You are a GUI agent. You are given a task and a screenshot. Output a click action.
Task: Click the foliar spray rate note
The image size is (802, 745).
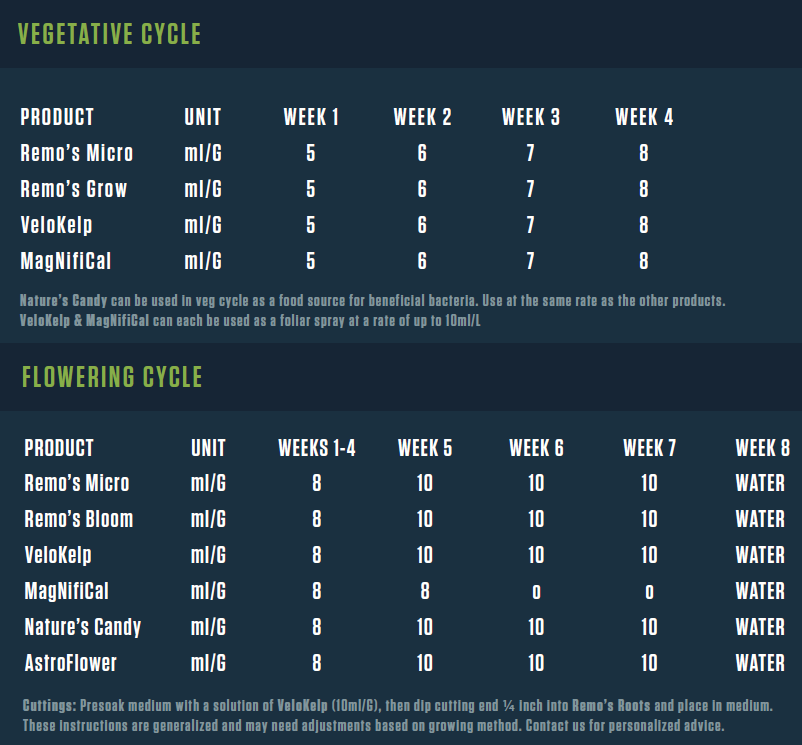pos(250,320)
